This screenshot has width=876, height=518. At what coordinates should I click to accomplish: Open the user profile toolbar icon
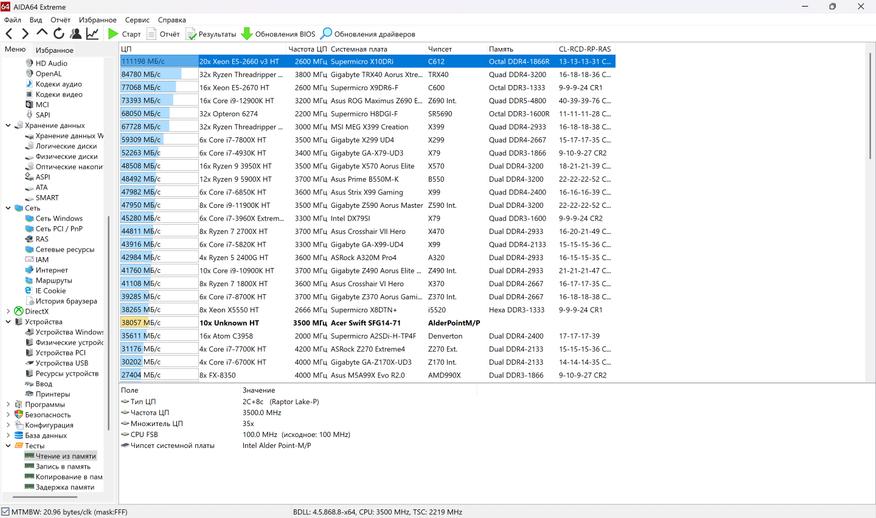pos(75,34)
